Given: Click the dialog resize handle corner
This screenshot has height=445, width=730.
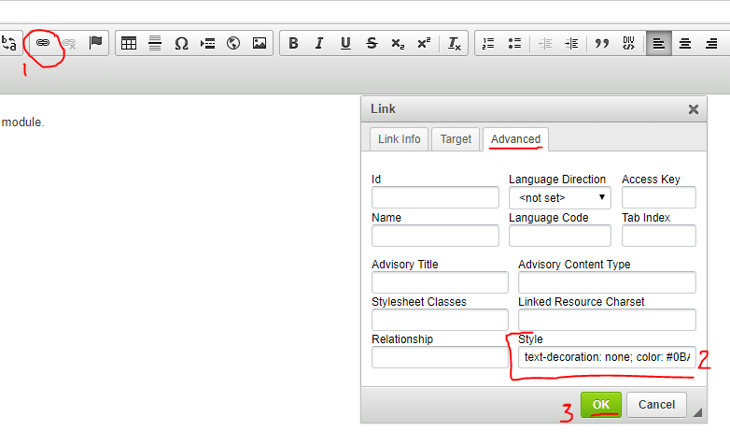Looking at the screenshot, I should pyautogui.click(x=697, y=412).
